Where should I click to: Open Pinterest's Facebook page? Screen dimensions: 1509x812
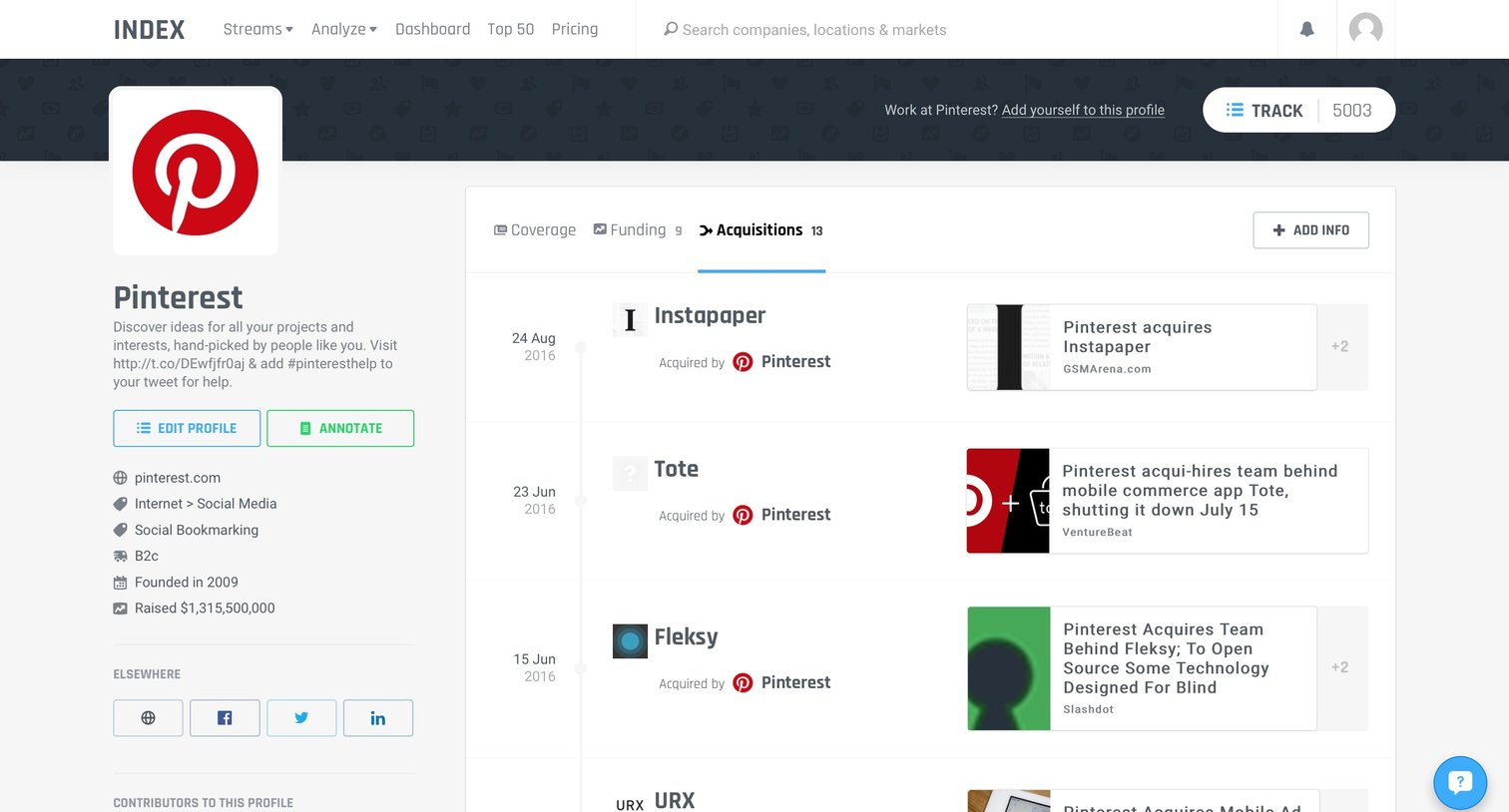225,718
